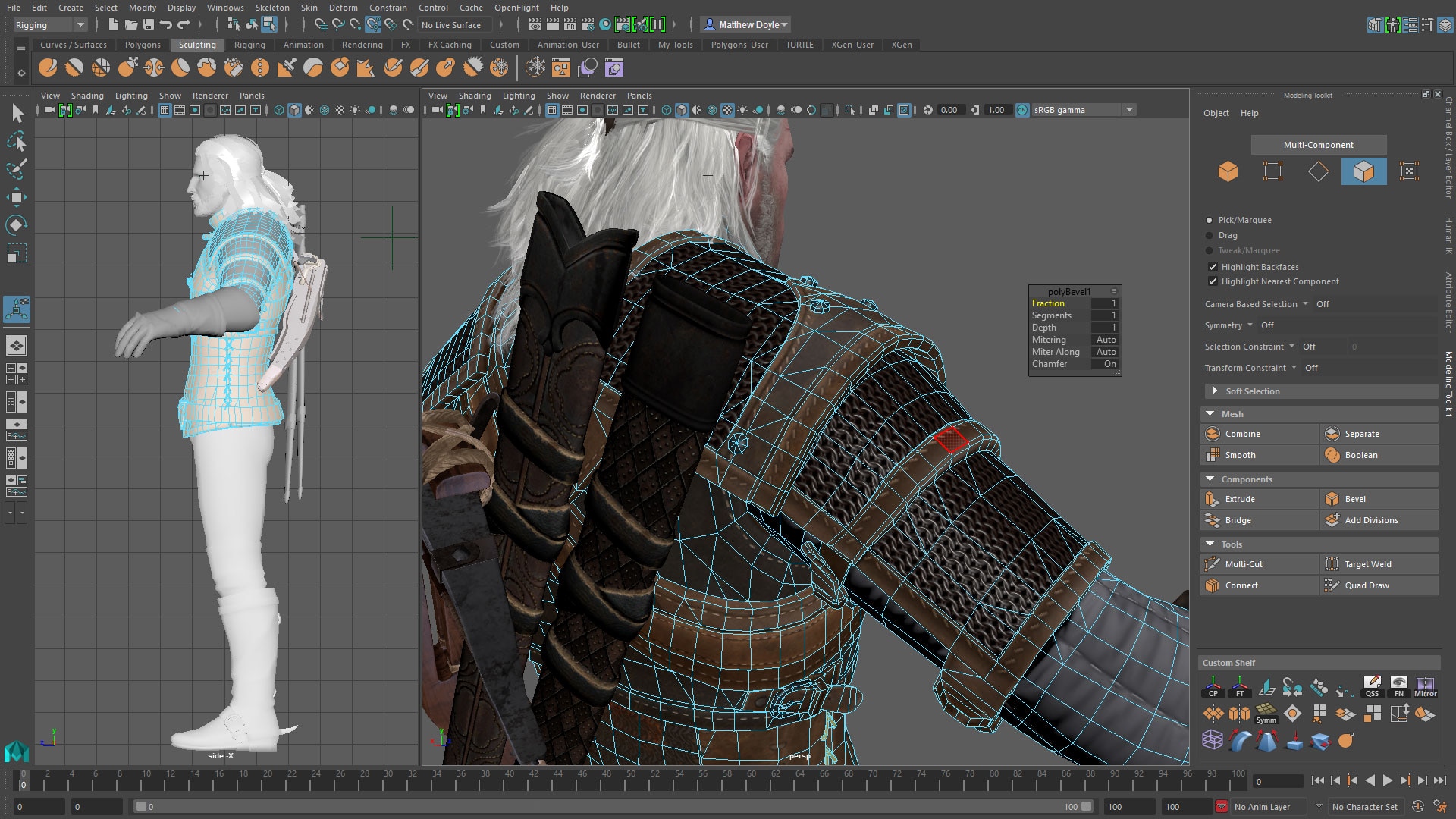
Task: Expand the Soft Selection options
Action: click(x=1214, y=391)
